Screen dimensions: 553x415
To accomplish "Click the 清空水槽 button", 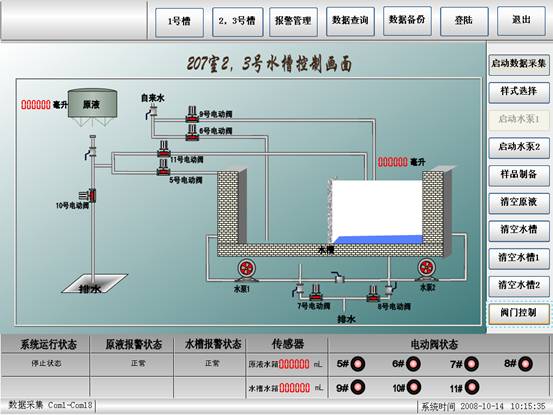I will [x=519, y=231].
